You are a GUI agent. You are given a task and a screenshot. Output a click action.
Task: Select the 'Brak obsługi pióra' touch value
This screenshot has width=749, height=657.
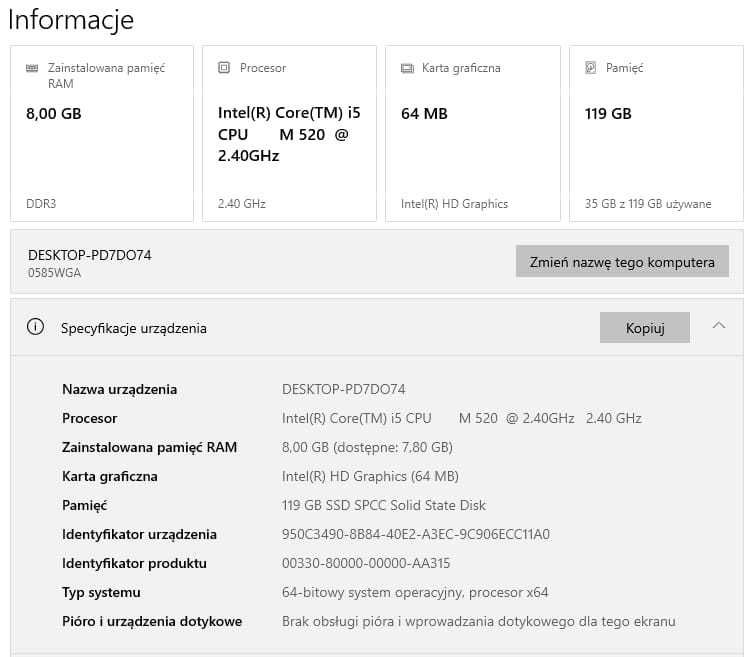pyautogui.click(x=479, y=622)
